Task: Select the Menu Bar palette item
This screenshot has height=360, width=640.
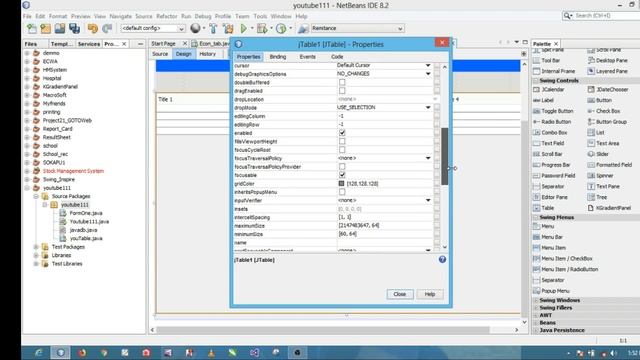Action: point(548,237)
